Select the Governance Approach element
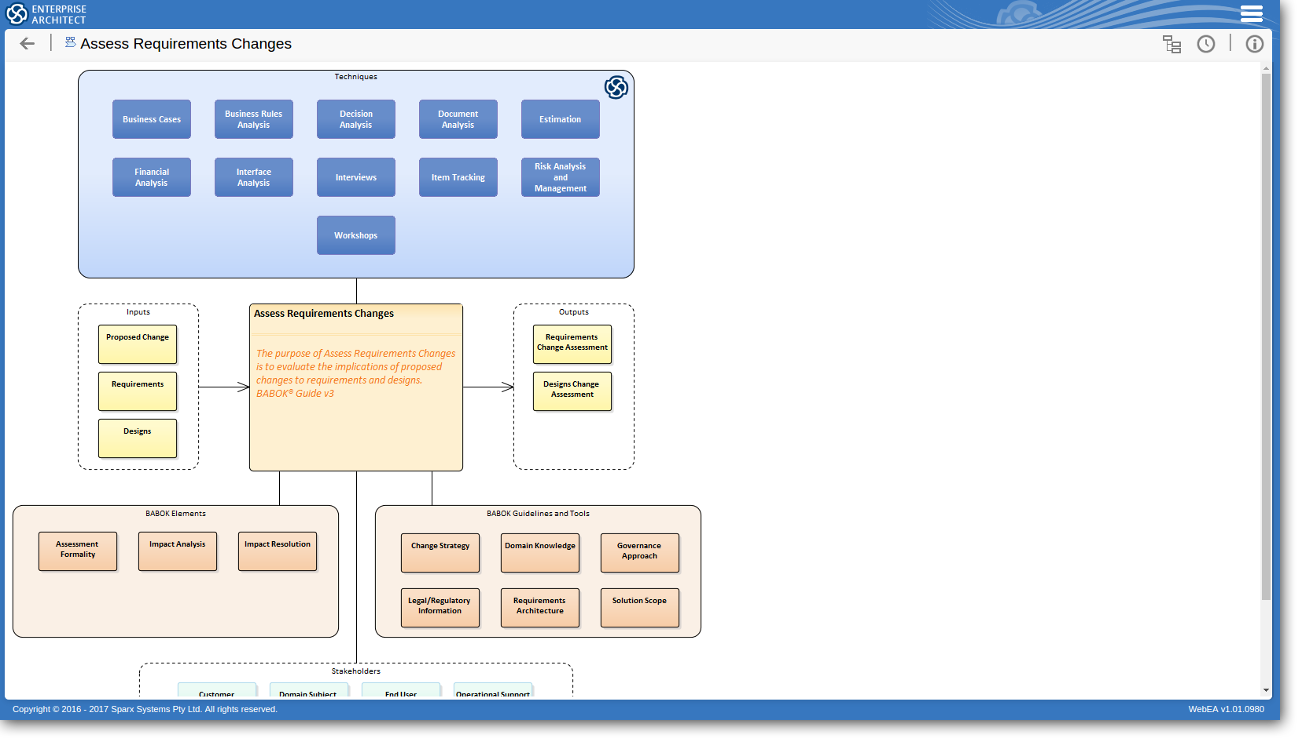1310x750 pixels. click(x=640, y=552)
